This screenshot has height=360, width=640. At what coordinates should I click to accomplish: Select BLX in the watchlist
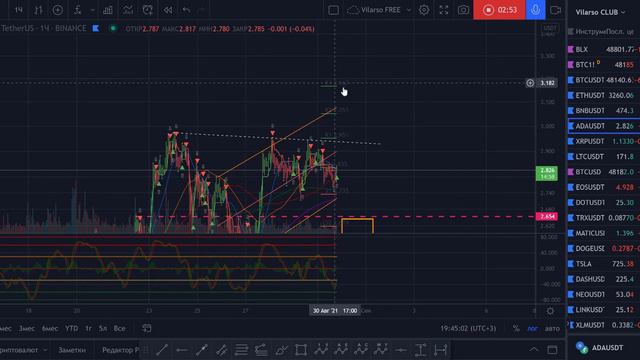604,49
